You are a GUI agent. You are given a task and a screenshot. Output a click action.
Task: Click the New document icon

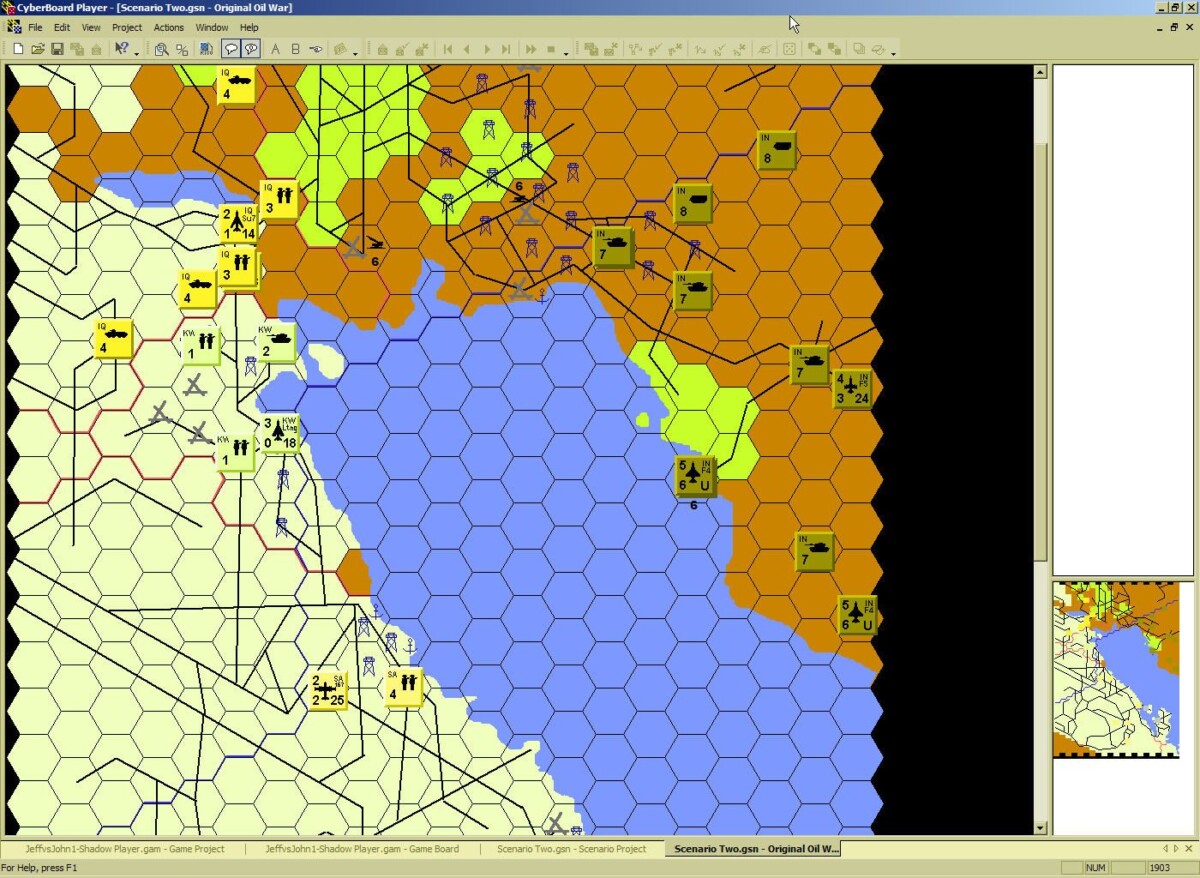[18, 49]
